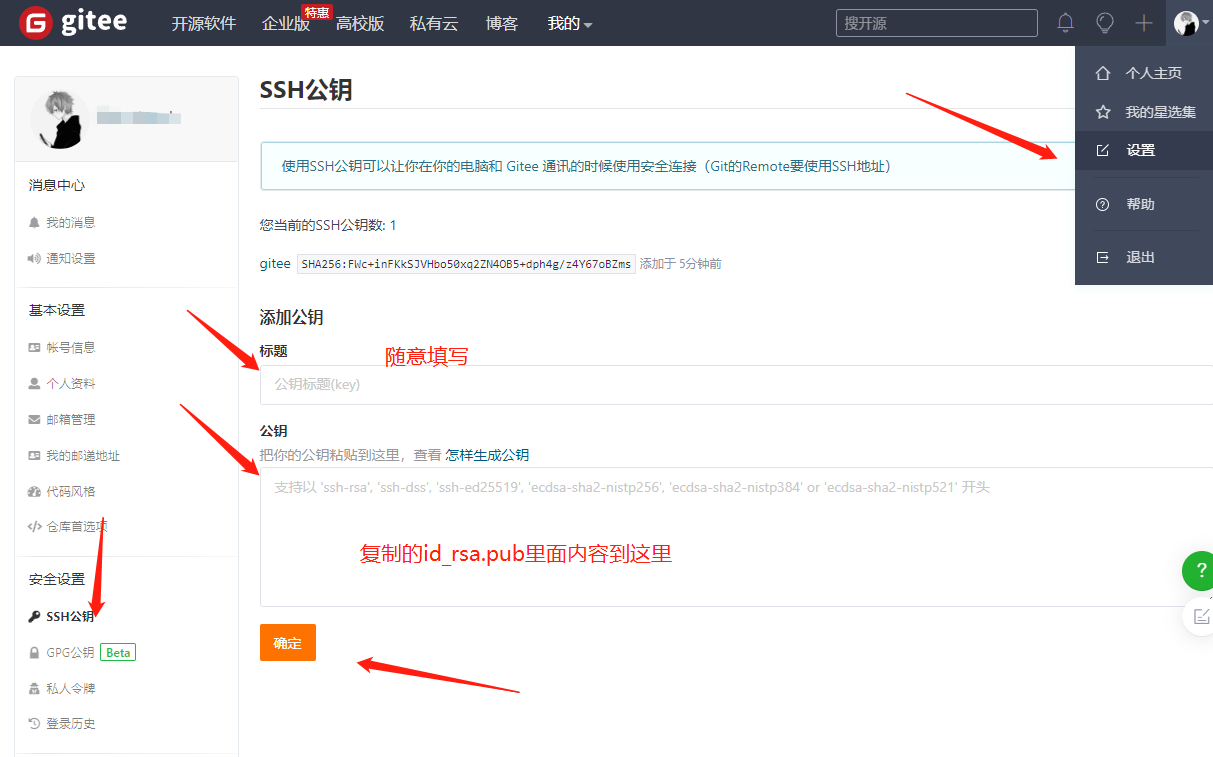Open 邮箱管理 in sidebar
This screenshot has width=1213, height=757.
pos(71,419)
